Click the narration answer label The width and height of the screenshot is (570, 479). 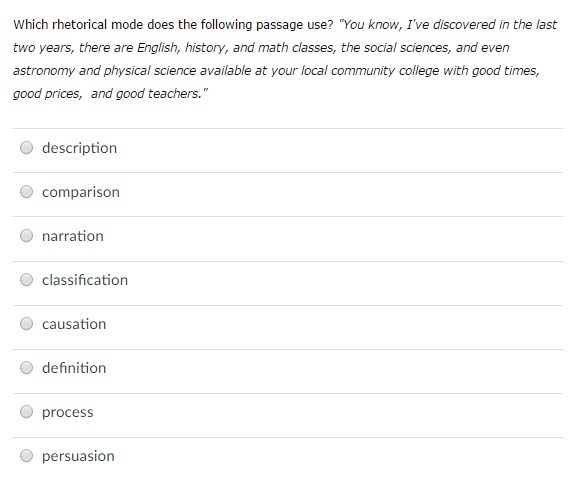point(73,236)
